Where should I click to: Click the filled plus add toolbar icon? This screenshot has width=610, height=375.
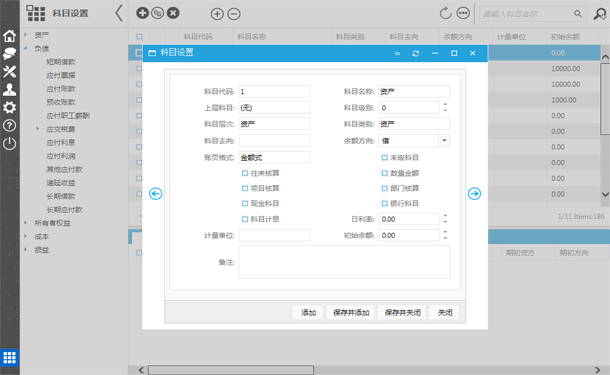142,13
